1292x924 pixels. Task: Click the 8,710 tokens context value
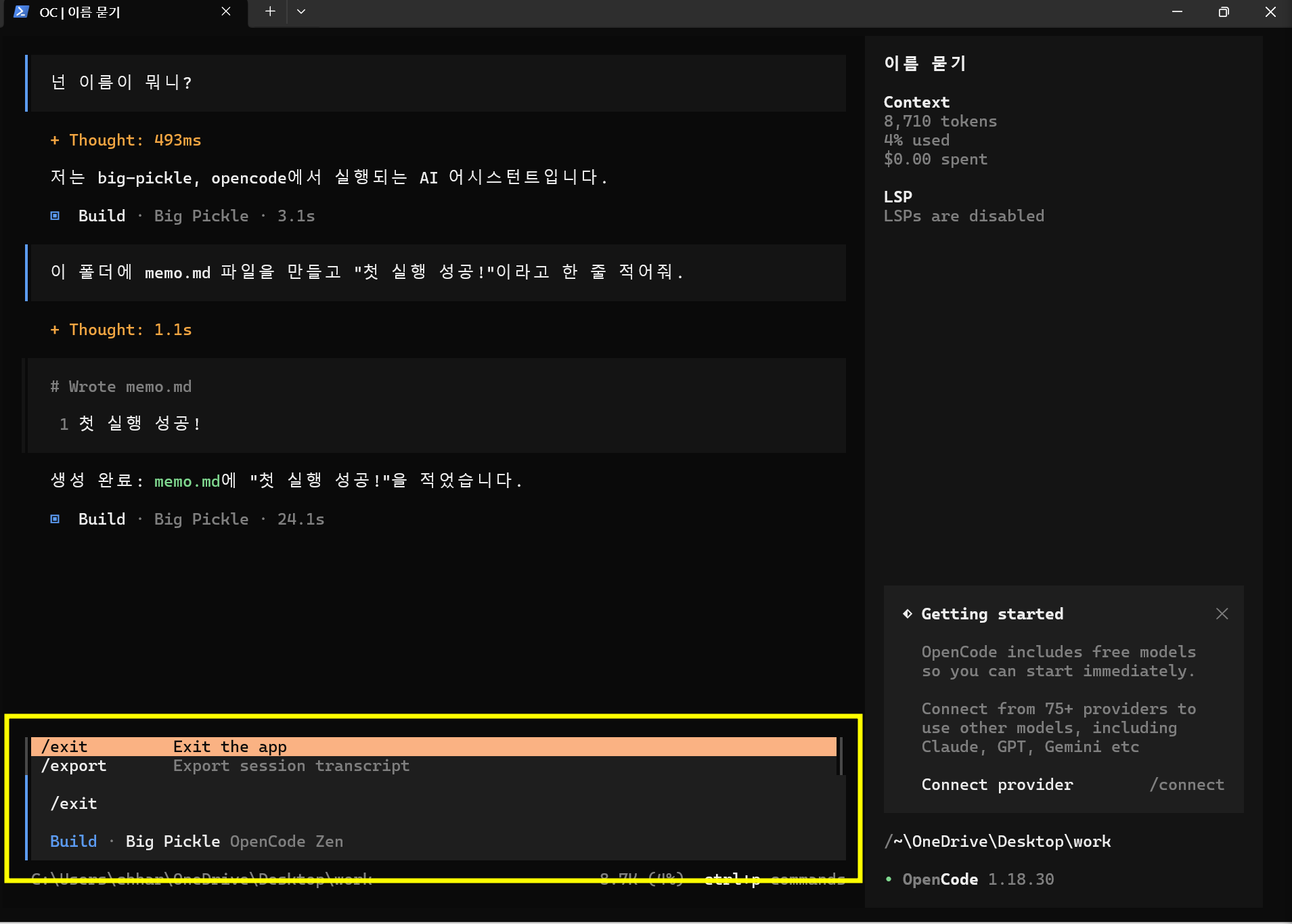(940, 121)
